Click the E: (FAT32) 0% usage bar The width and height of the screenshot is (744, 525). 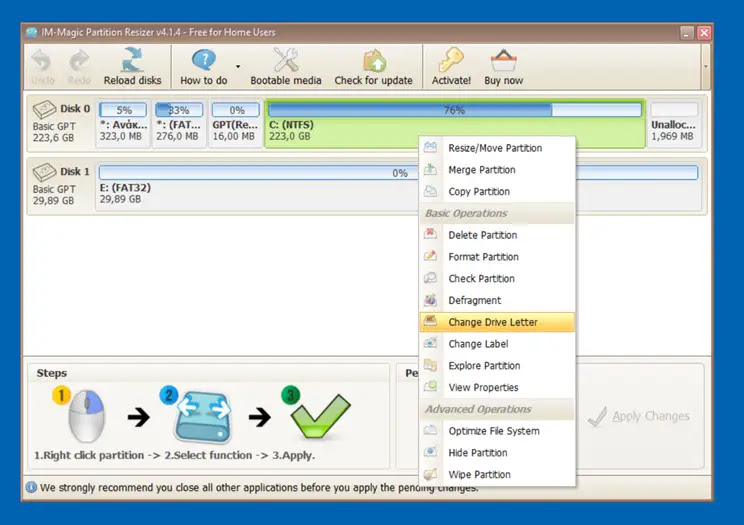399,172
